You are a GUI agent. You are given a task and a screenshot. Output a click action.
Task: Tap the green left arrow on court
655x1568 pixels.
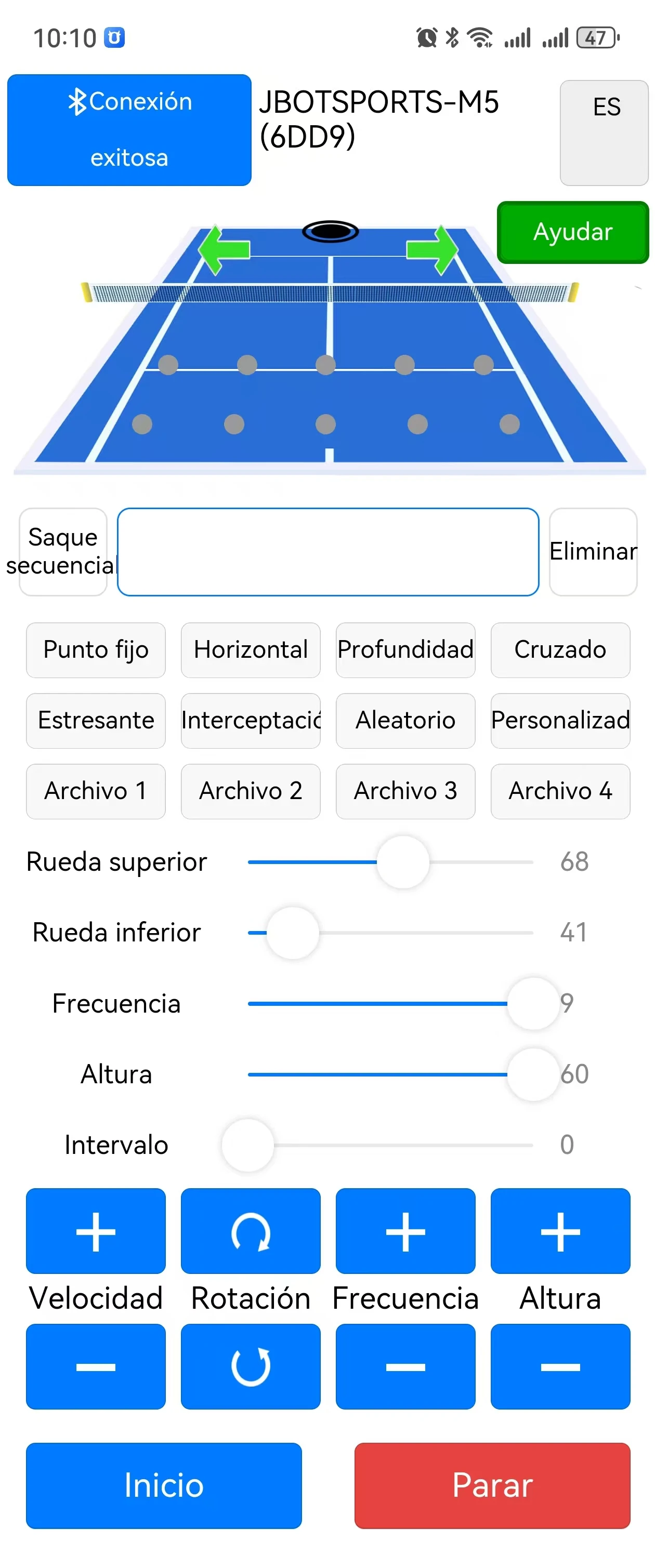click(x=224, y=249)
